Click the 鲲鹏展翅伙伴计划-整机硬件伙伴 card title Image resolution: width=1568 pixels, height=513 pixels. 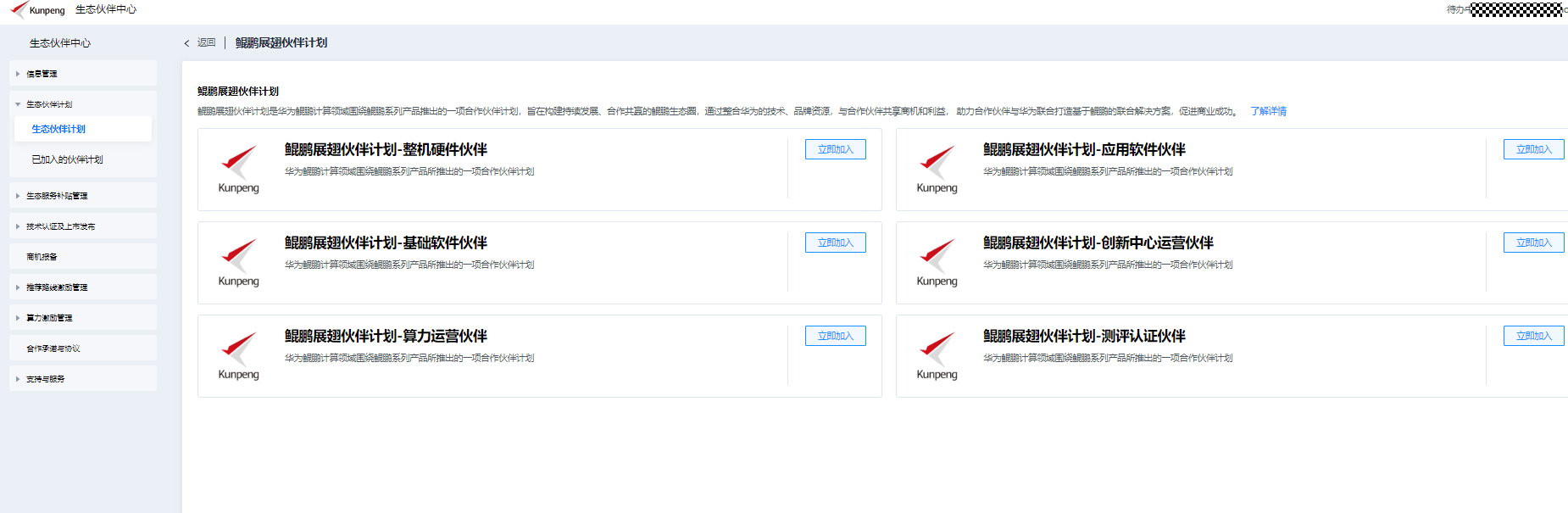(x=386, y=149)
